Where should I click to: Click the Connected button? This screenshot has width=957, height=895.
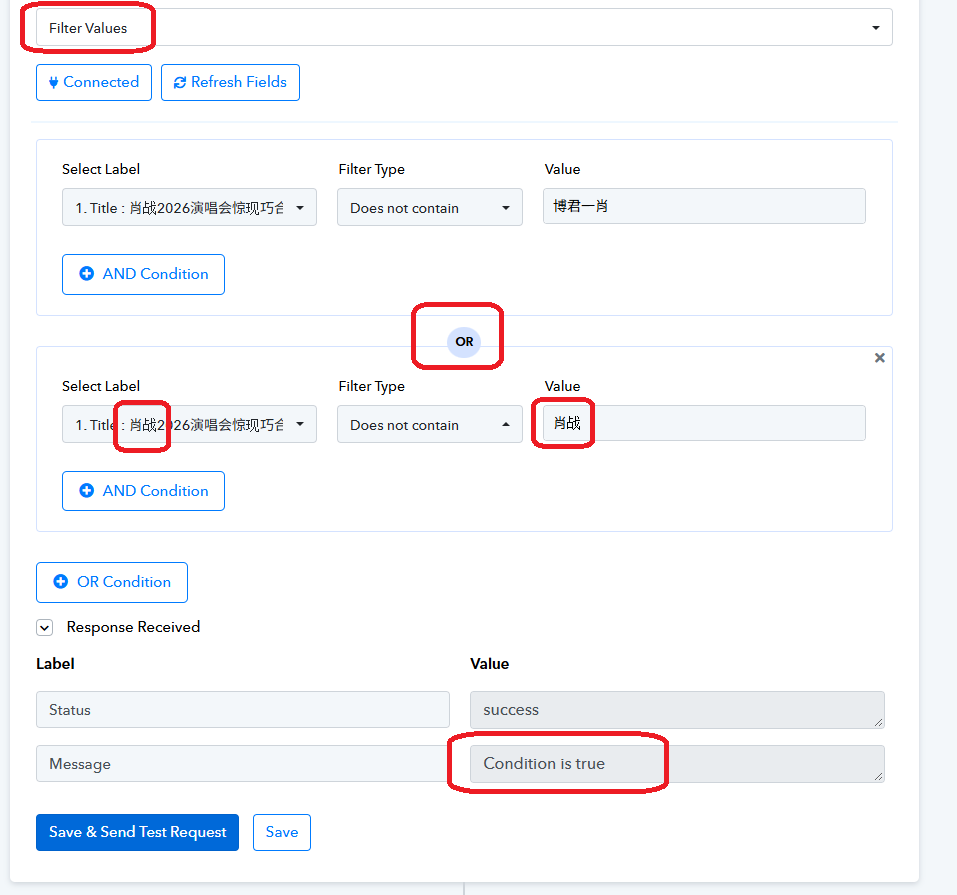coord(94,82)
